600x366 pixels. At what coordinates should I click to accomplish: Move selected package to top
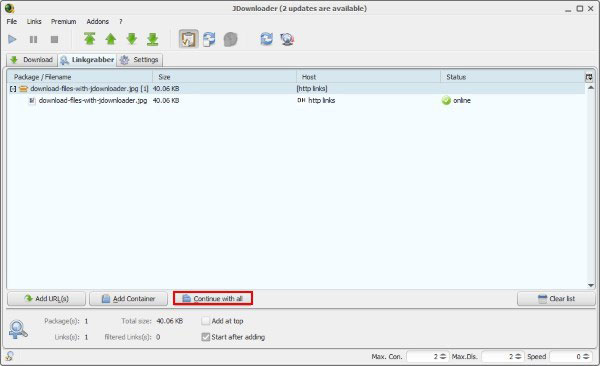90,39
